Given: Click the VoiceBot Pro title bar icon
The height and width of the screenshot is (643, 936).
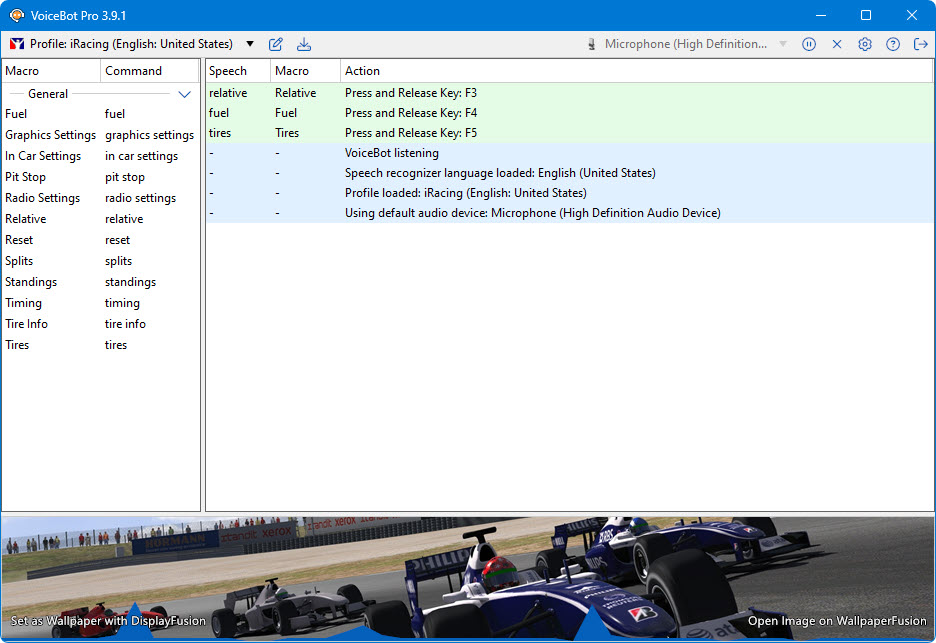Looking at the screenshot, I should [x=16, y=15].
